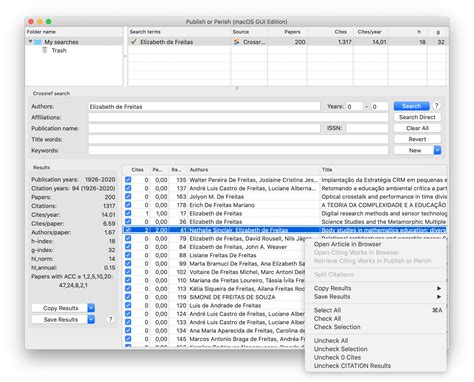
Task: Click the checkmark icon beside Elizabeth de Freitas search
Action: [134, 42]
